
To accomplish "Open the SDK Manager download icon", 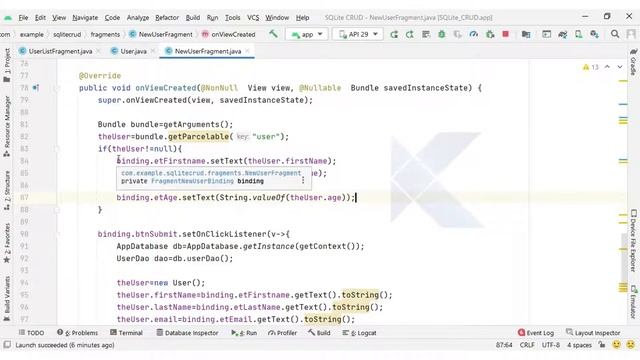I will point(594,34).
